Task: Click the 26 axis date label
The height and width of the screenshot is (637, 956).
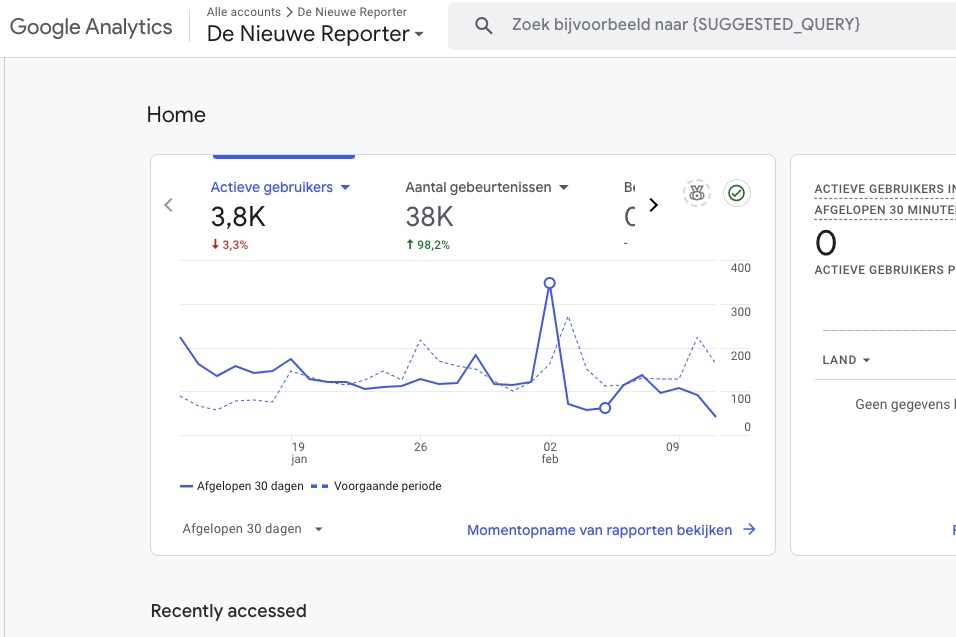Action: click(421, 447)
